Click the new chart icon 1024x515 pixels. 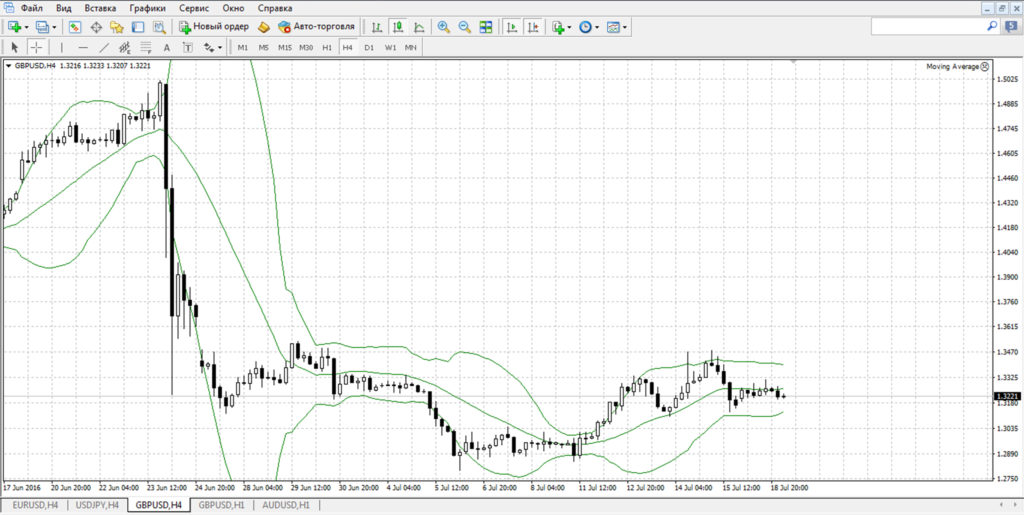pos(15,27)
